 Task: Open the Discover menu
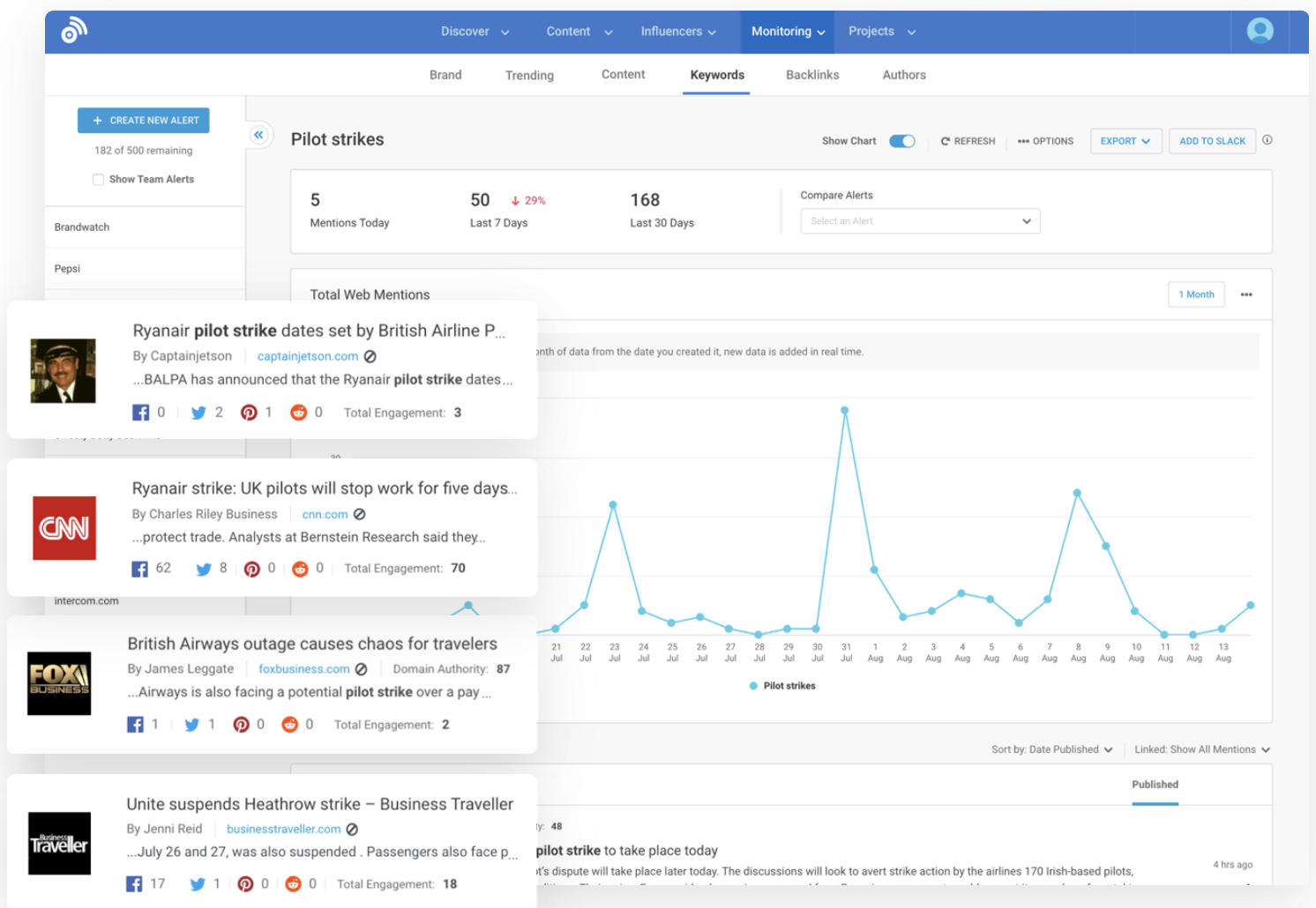475,32
